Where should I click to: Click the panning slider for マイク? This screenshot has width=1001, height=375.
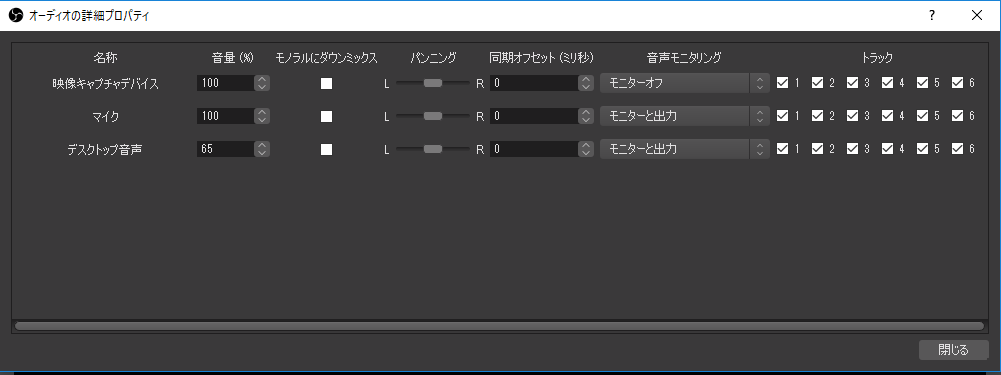coord(433,116)
